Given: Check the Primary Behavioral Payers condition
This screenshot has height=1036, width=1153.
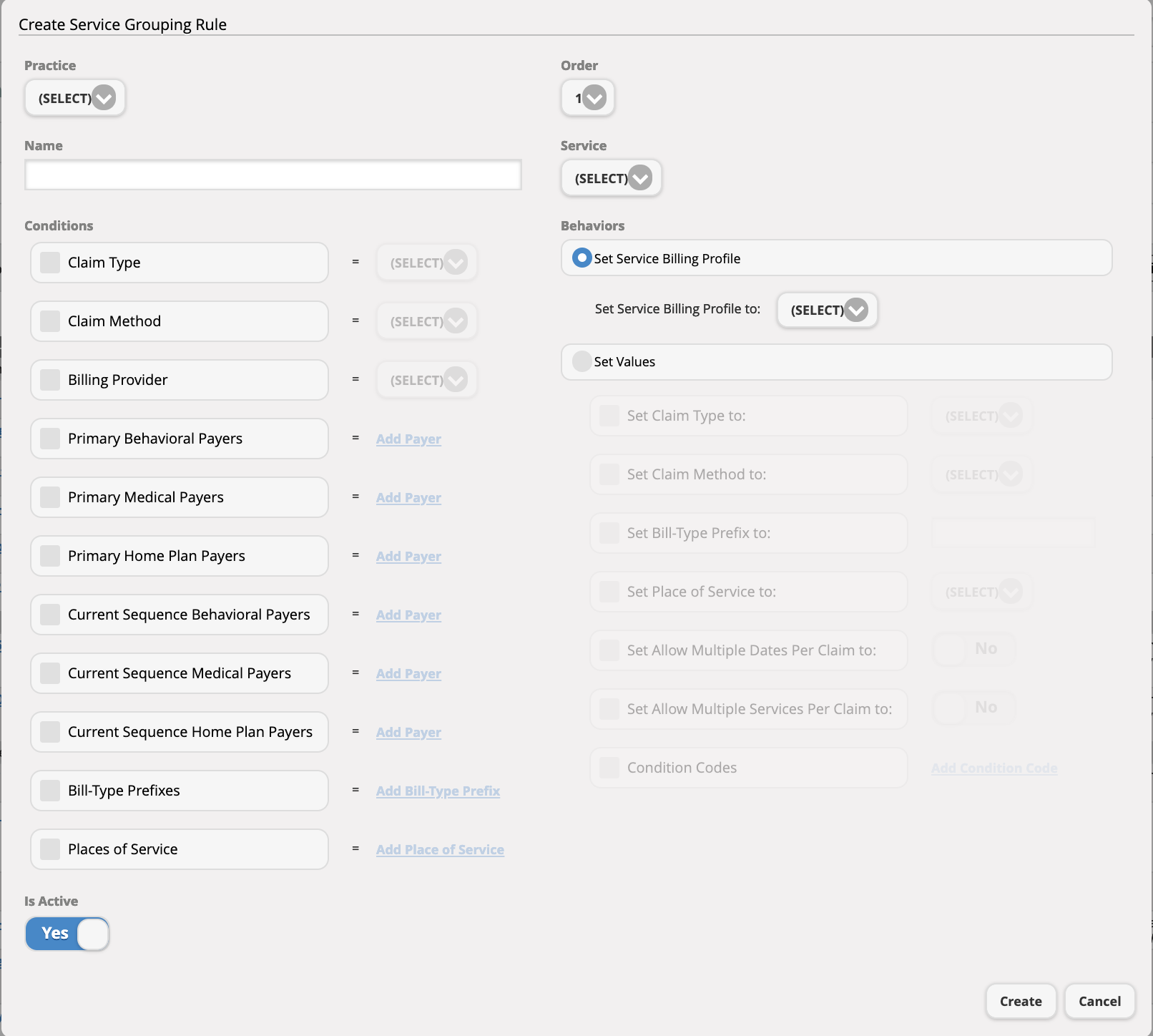Looking at the screenshot, I should 49,439.
